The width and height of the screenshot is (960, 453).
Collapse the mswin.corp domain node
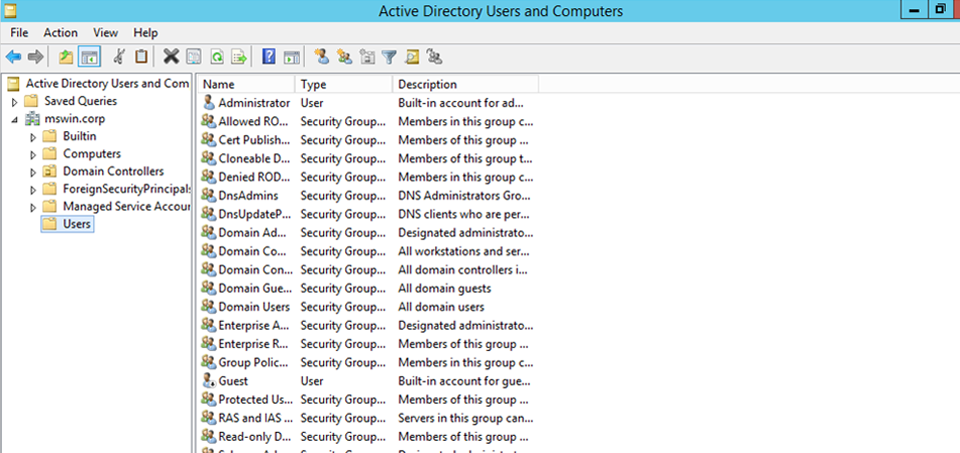15,119
